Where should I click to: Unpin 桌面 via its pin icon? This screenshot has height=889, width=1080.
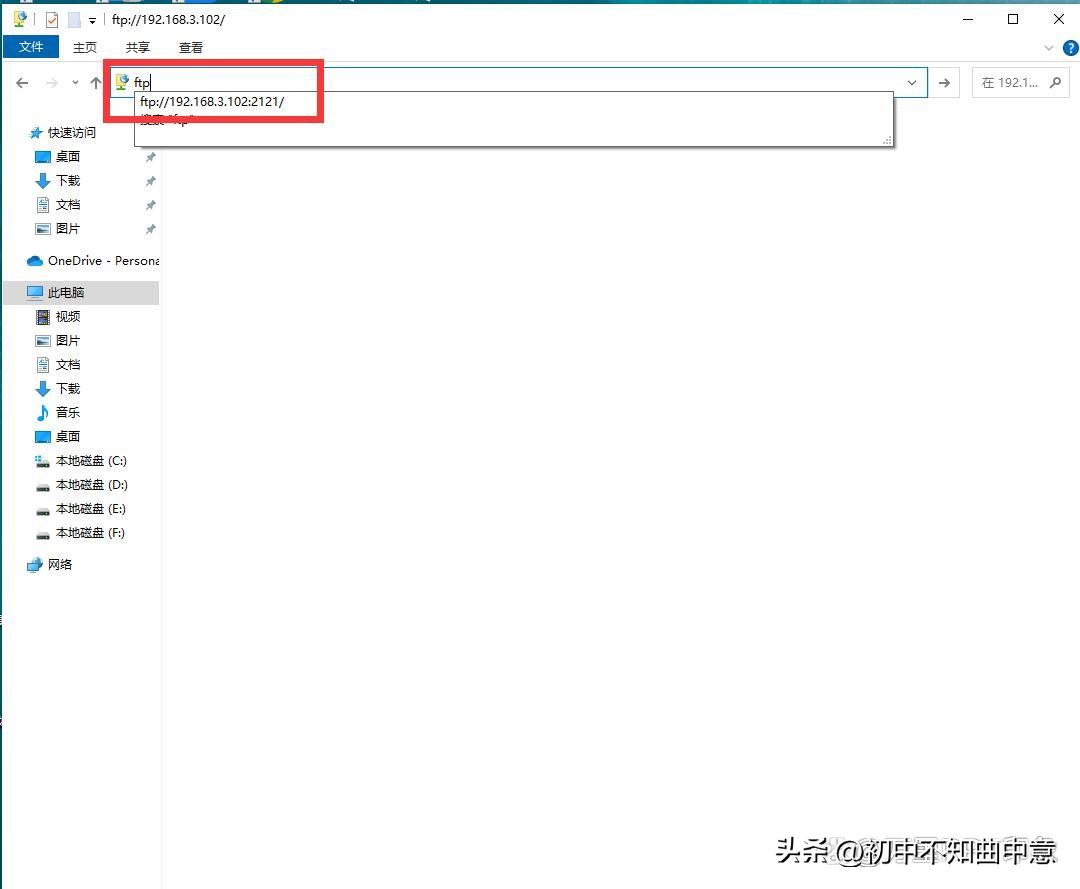coord(150,157)
